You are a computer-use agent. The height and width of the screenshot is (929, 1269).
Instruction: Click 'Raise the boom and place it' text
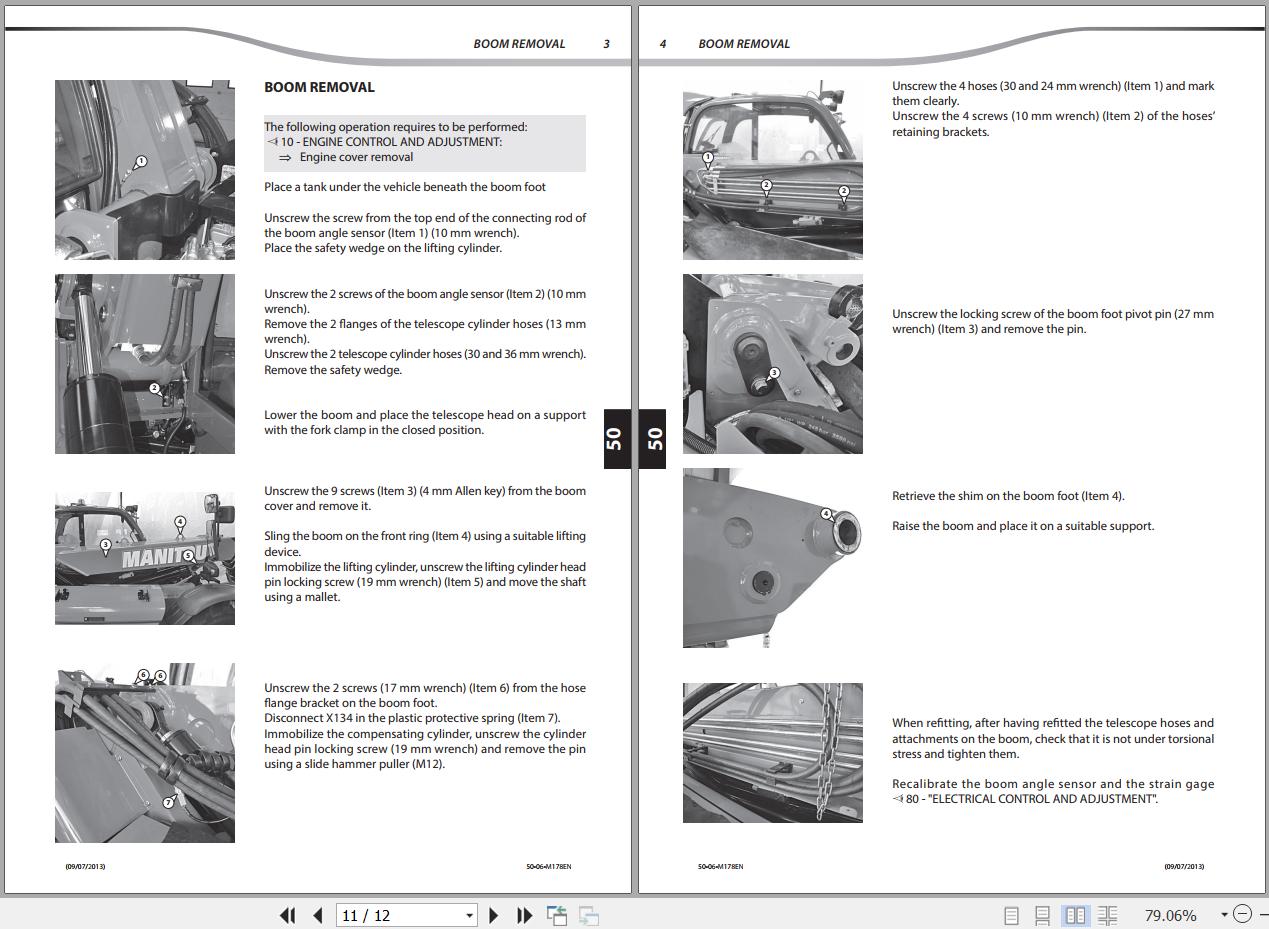[x=1023, y=526]
